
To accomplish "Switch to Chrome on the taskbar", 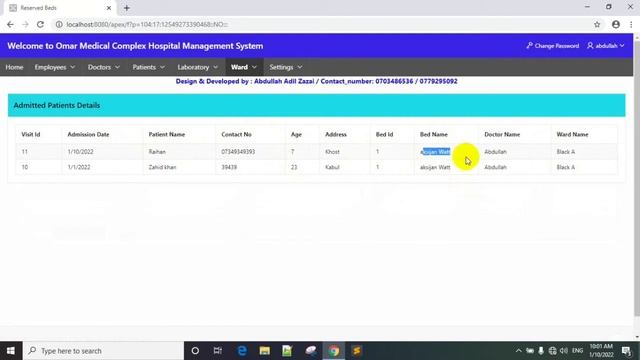I will 334,351.
